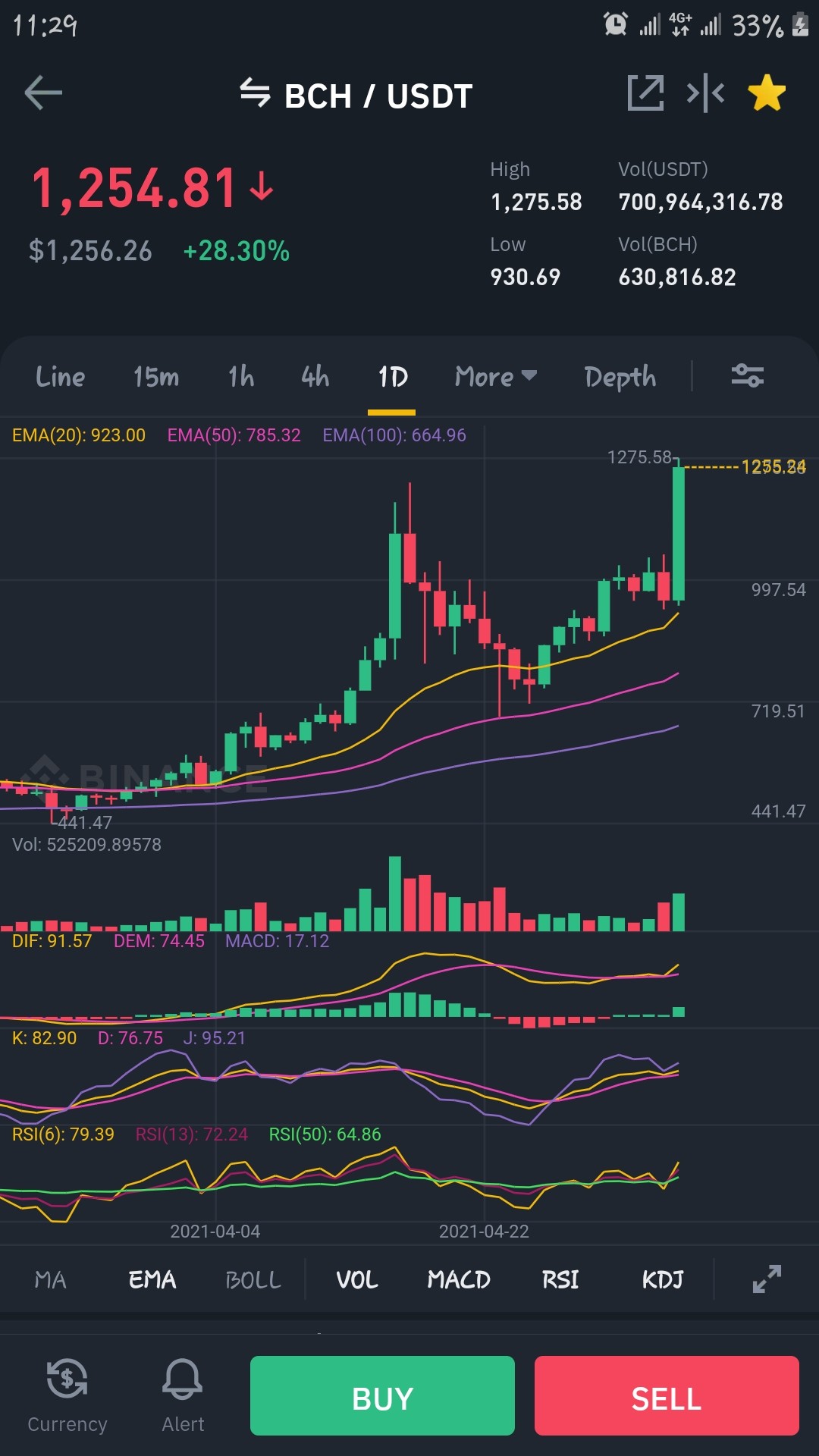Tap the collapse view icon next to star

click(705, 93)
